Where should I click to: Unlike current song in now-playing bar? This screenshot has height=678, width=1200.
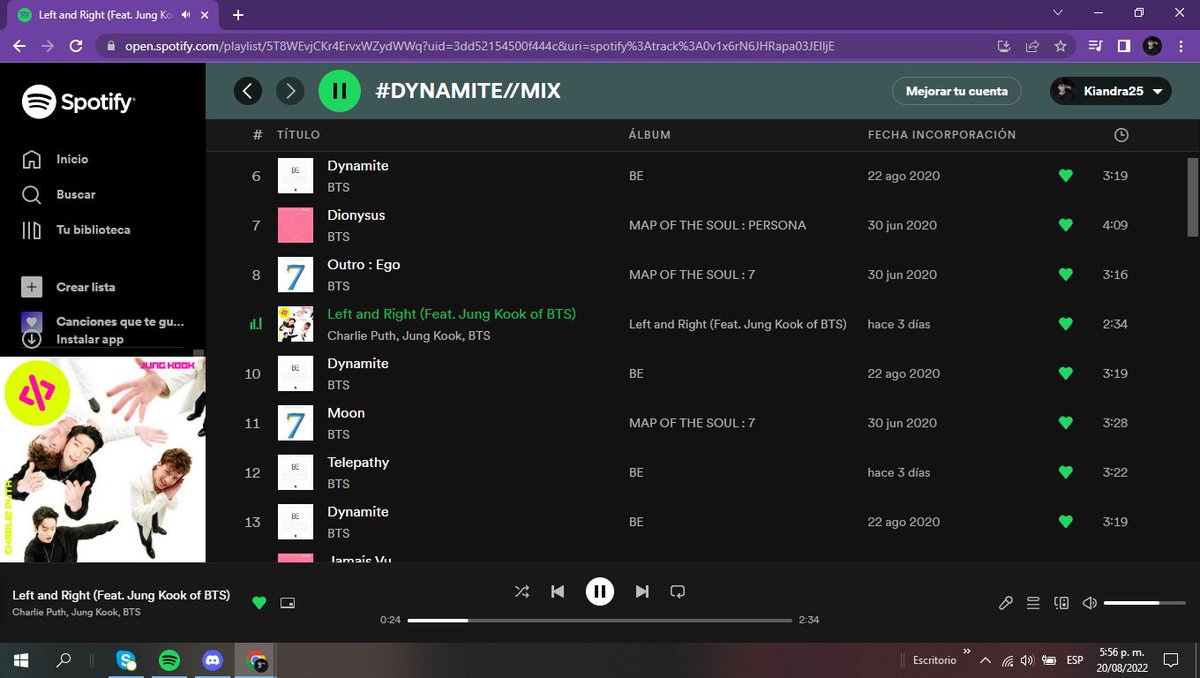(x=259, y=602)
